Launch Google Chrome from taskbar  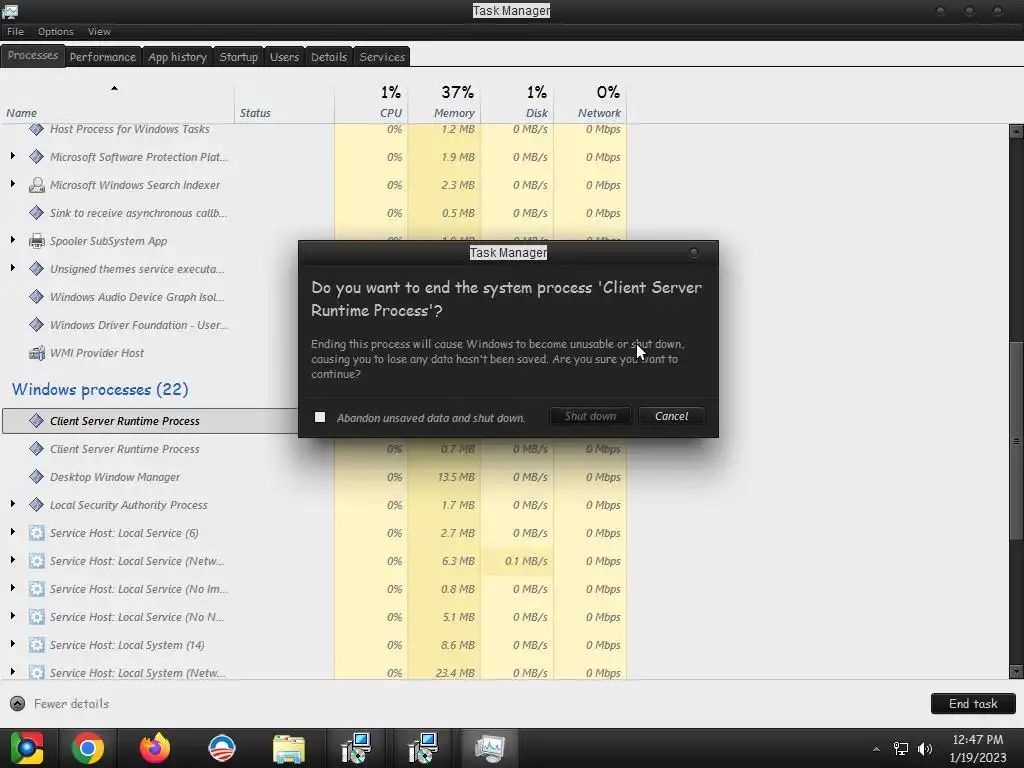pos(88,748)
